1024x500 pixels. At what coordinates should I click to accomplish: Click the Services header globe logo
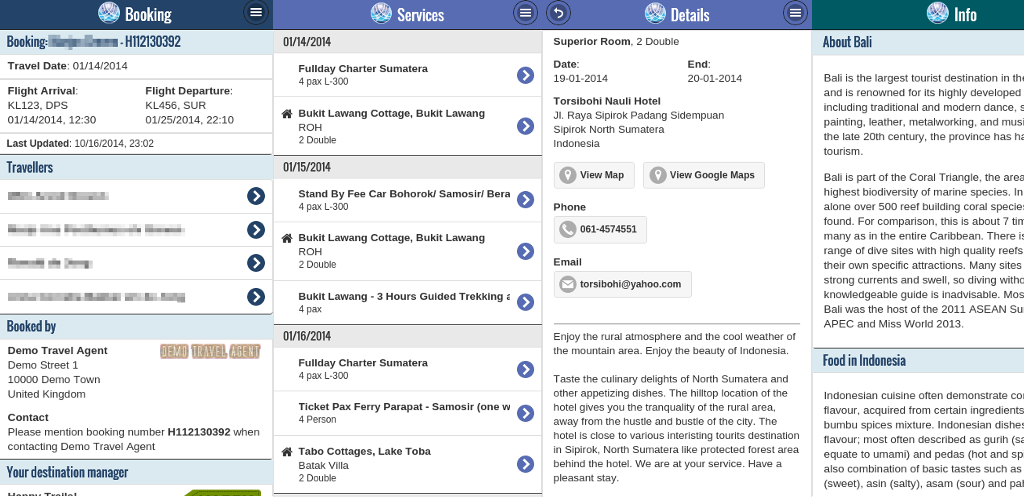[381, 13]
